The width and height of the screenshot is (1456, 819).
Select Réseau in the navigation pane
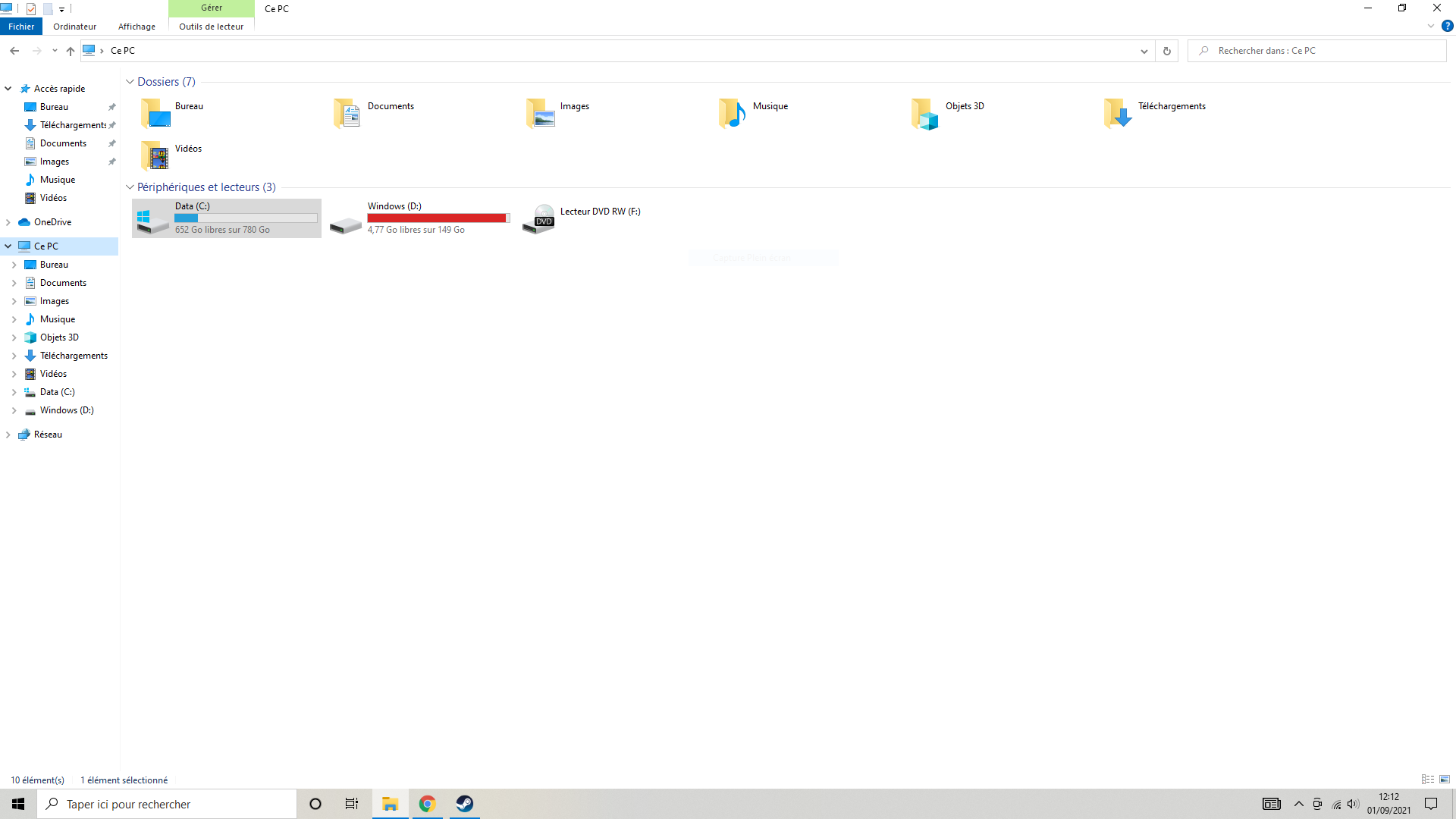(48, 435)
